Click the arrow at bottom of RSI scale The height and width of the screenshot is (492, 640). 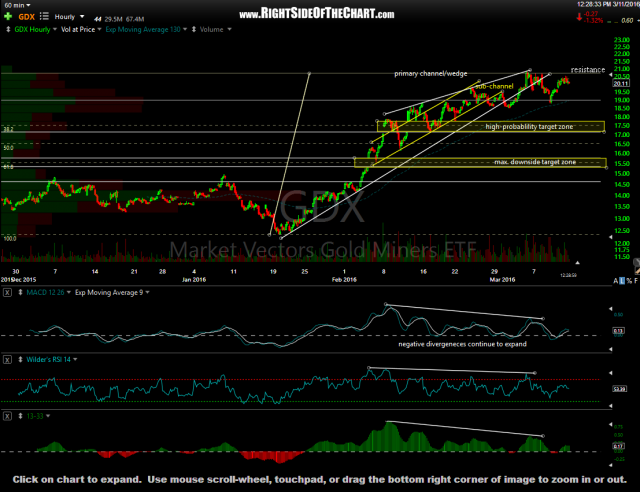[611, 405]
